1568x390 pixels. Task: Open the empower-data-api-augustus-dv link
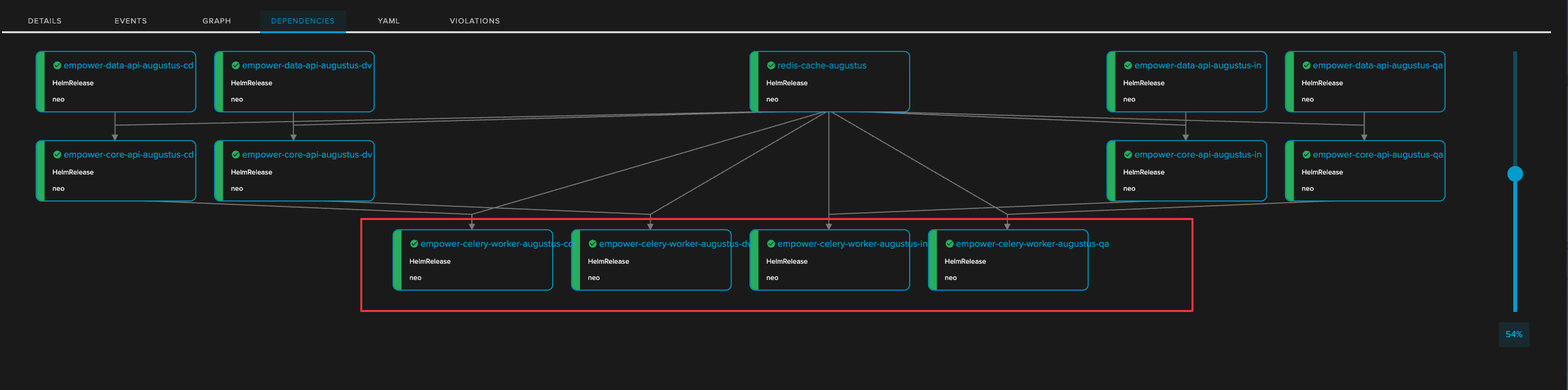pyautogui.click(x=307, y=66)
